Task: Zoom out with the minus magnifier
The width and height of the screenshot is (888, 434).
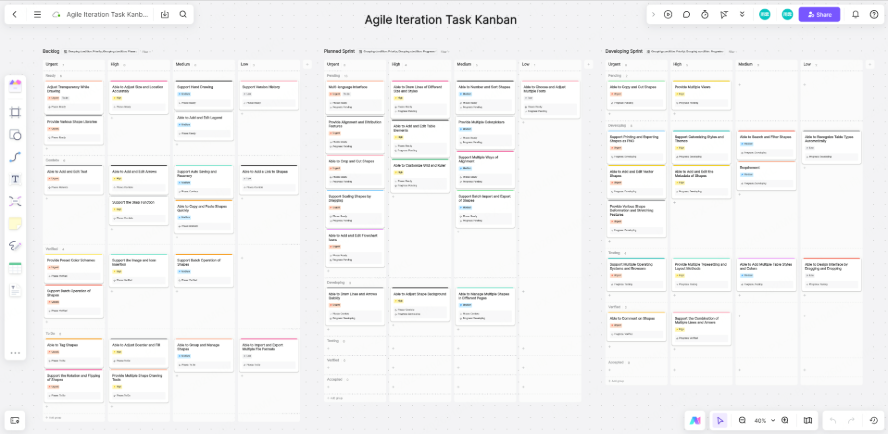Action: click(x=742, y=420)
